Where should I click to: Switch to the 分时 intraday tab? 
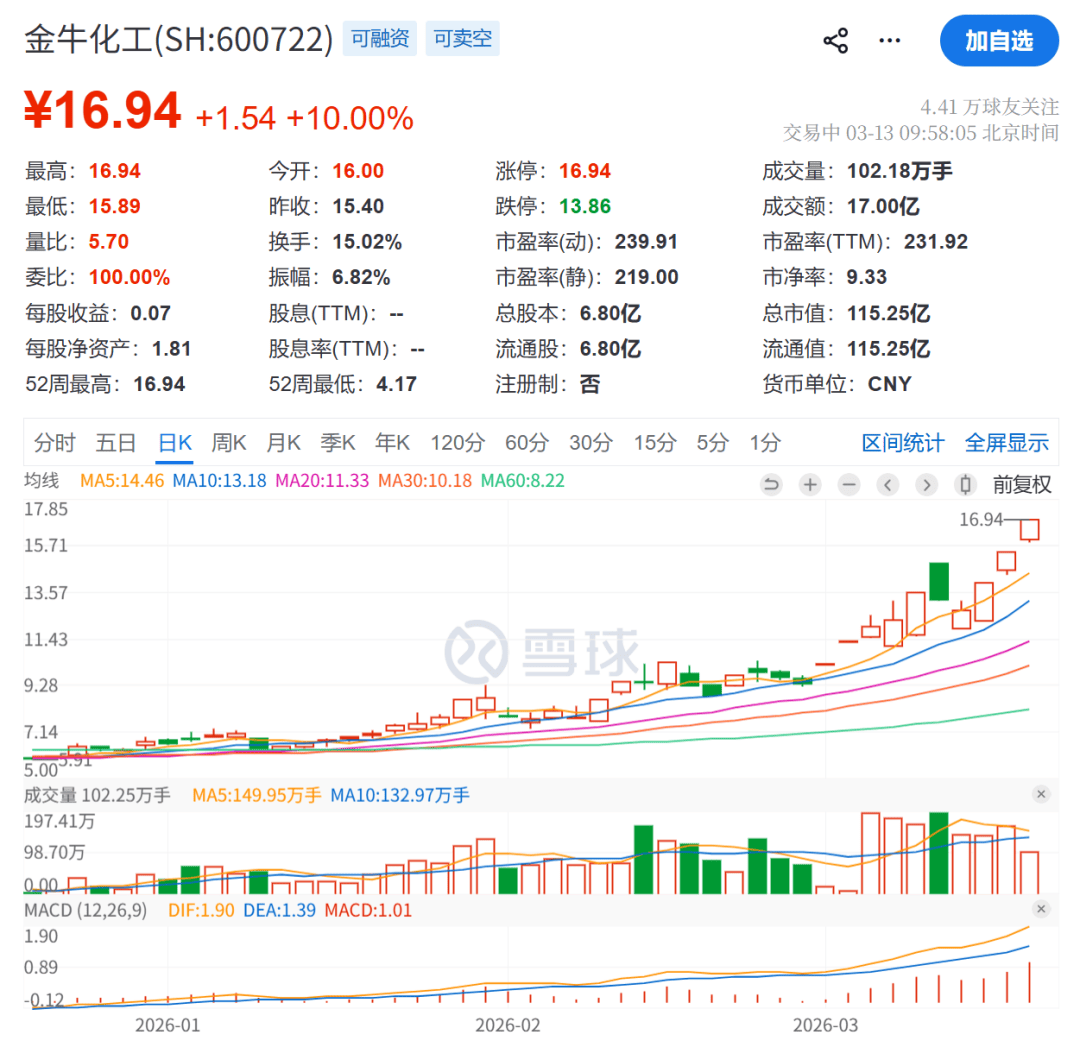click(54, 442)
